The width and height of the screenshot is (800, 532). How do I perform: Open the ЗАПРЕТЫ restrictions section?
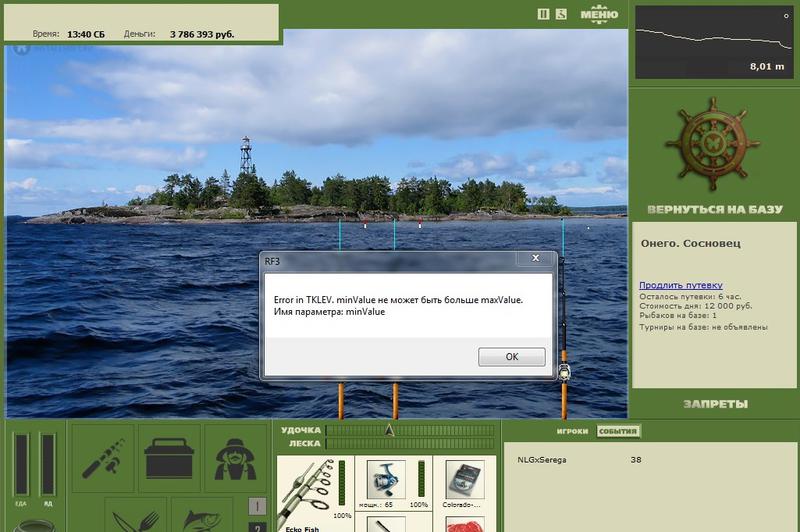coord(715,404)
